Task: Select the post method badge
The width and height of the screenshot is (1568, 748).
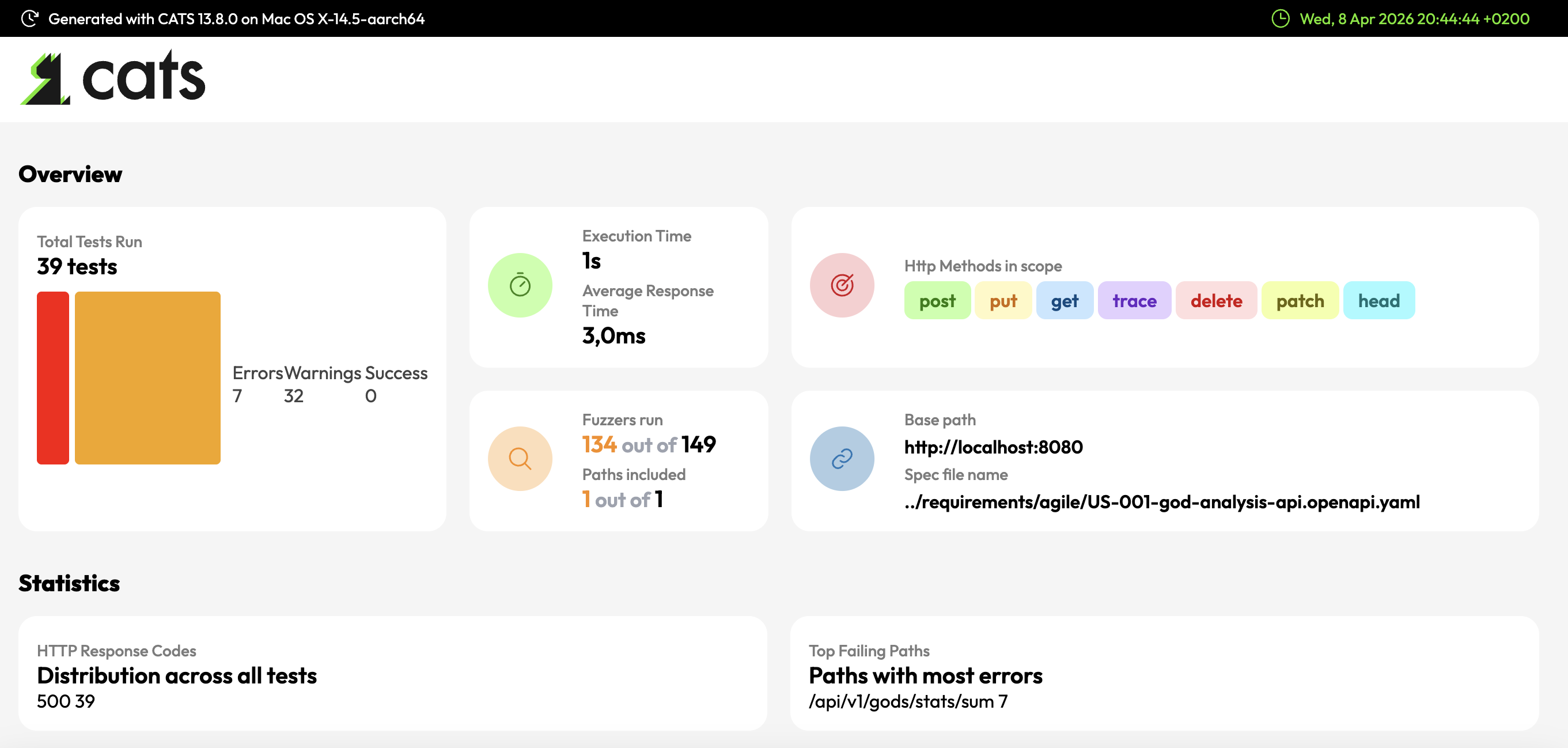Action: [x=937, y=300]
